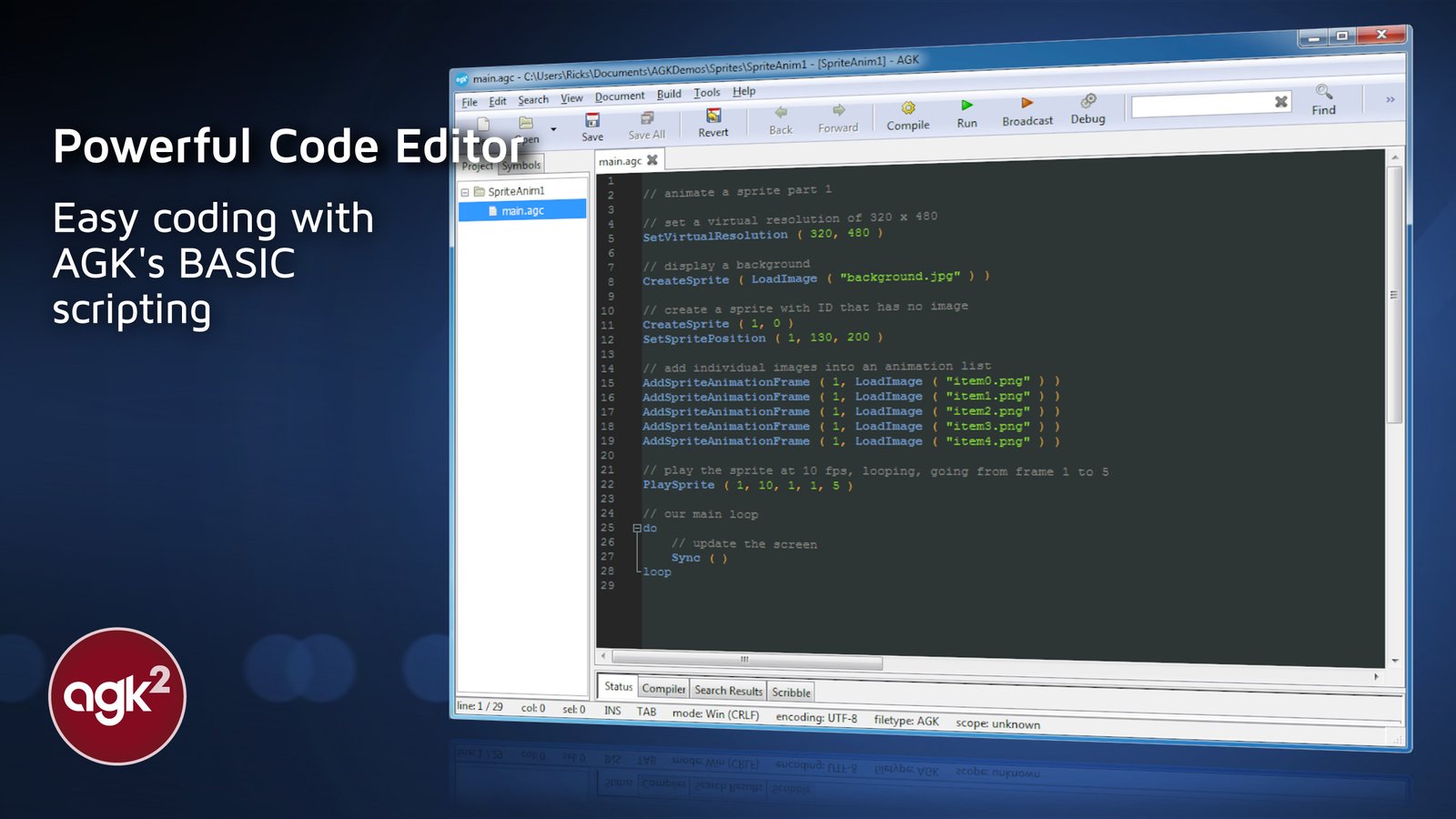Screen dimensions: 1456x819
Task: Collapse the SpriteAnim1 project tree node
Action: point(465,192)
